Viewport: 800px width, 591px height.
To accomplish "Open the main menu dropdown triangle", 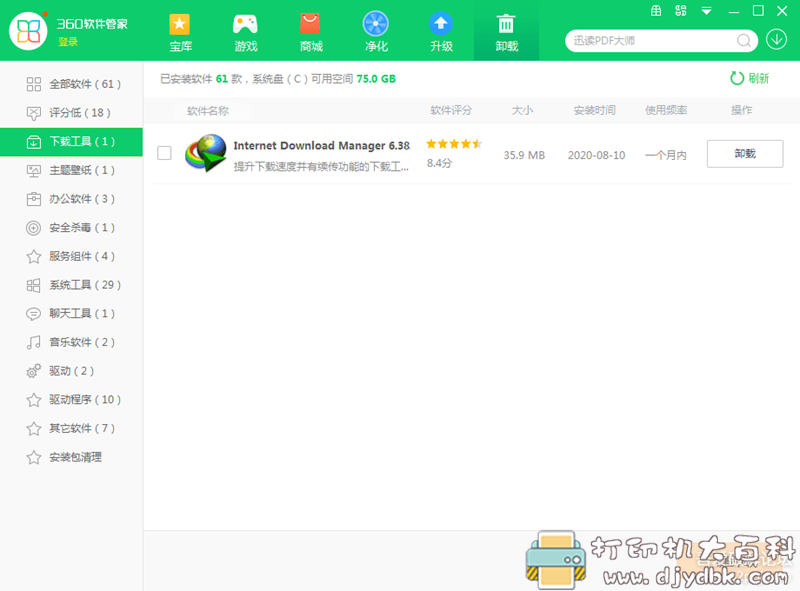I will click(x=706, y=11).
